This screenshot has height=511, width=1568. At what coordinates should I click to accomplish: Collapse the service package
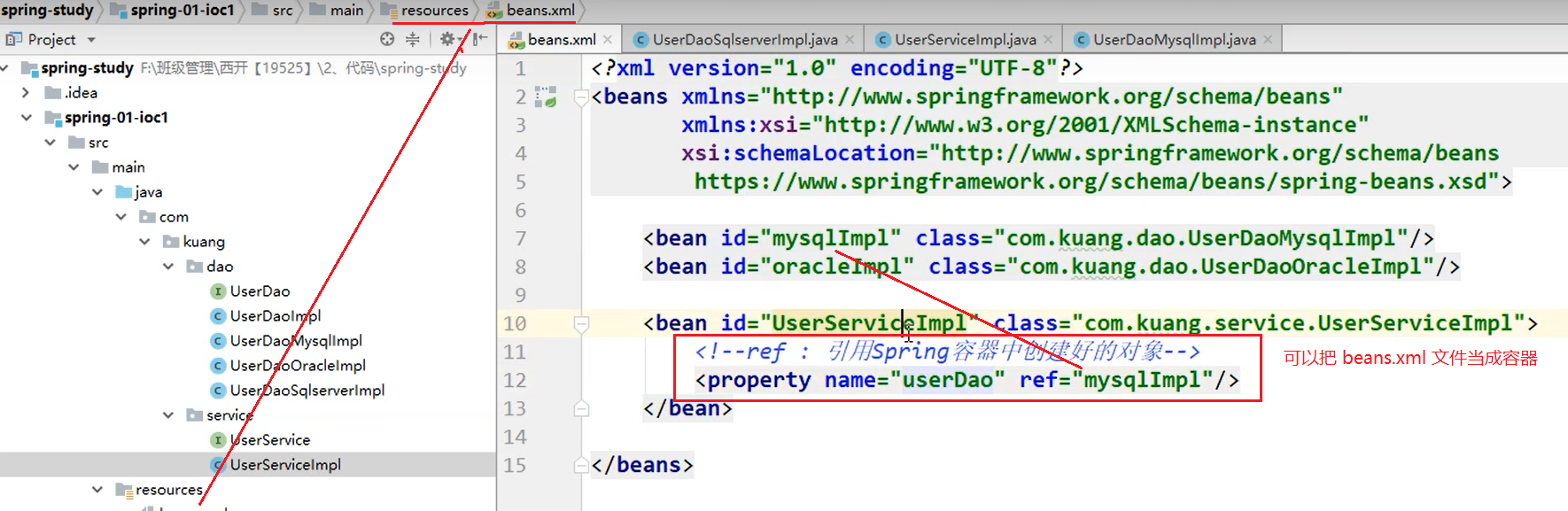(x=167, y=414)
